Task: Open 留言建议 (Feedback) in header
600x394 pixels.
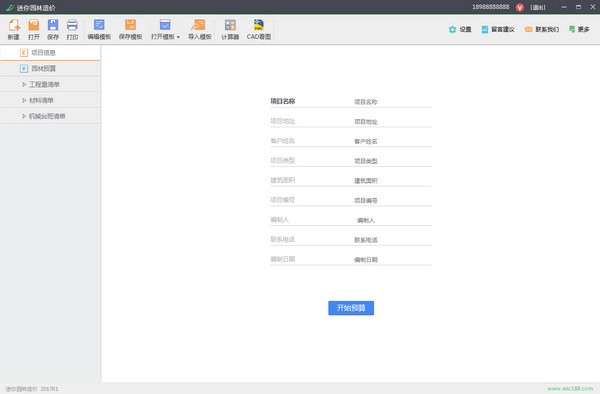Action: tap(498, 29)
